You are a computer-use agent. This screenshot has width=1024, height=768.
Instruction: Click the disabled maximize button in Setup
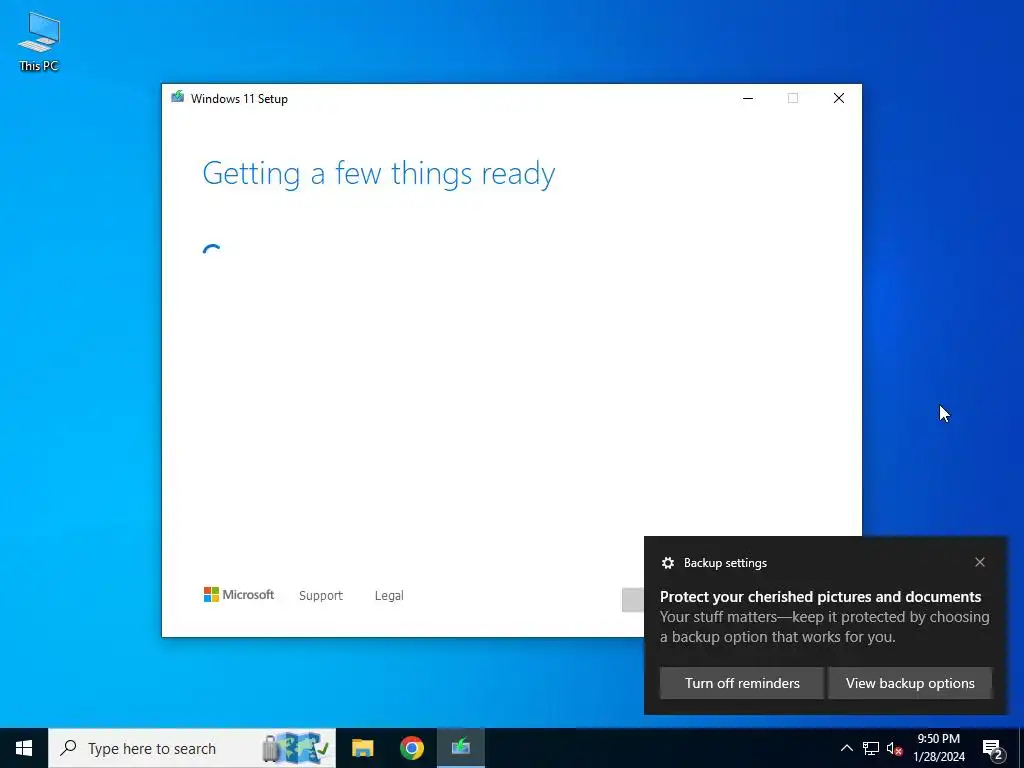[793, 98]
